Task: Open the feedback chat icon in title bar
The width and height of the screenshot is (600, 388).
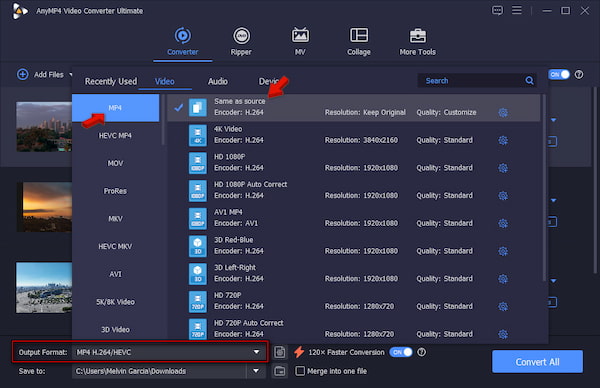Action: 497,11
